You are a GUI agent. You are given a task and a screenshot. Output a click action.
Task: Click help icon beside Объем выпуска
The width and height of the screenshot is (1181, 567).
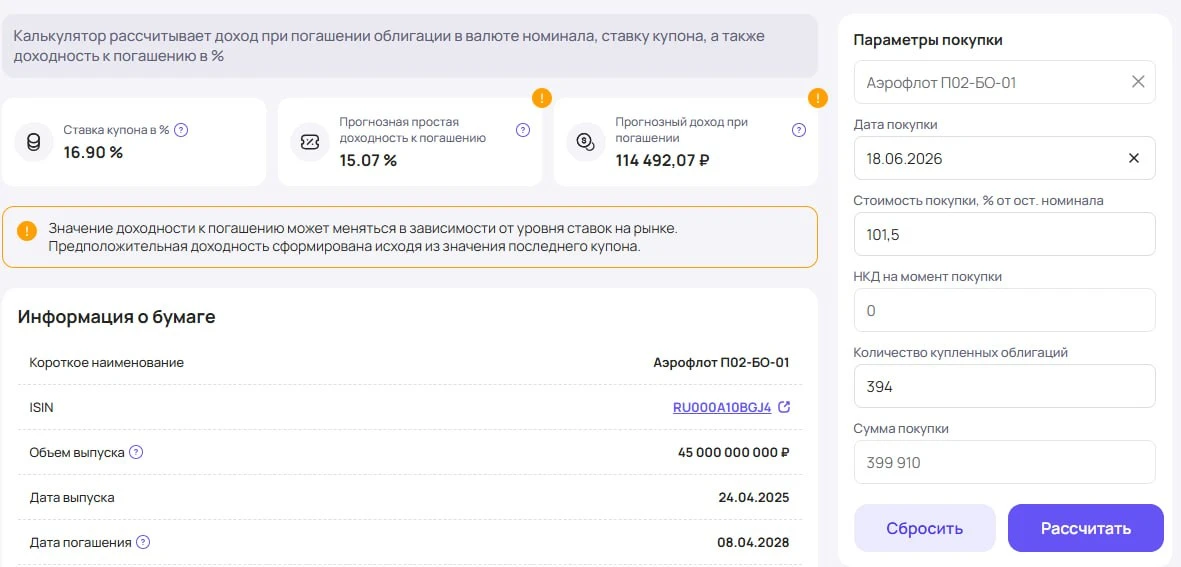coord(136,453)
